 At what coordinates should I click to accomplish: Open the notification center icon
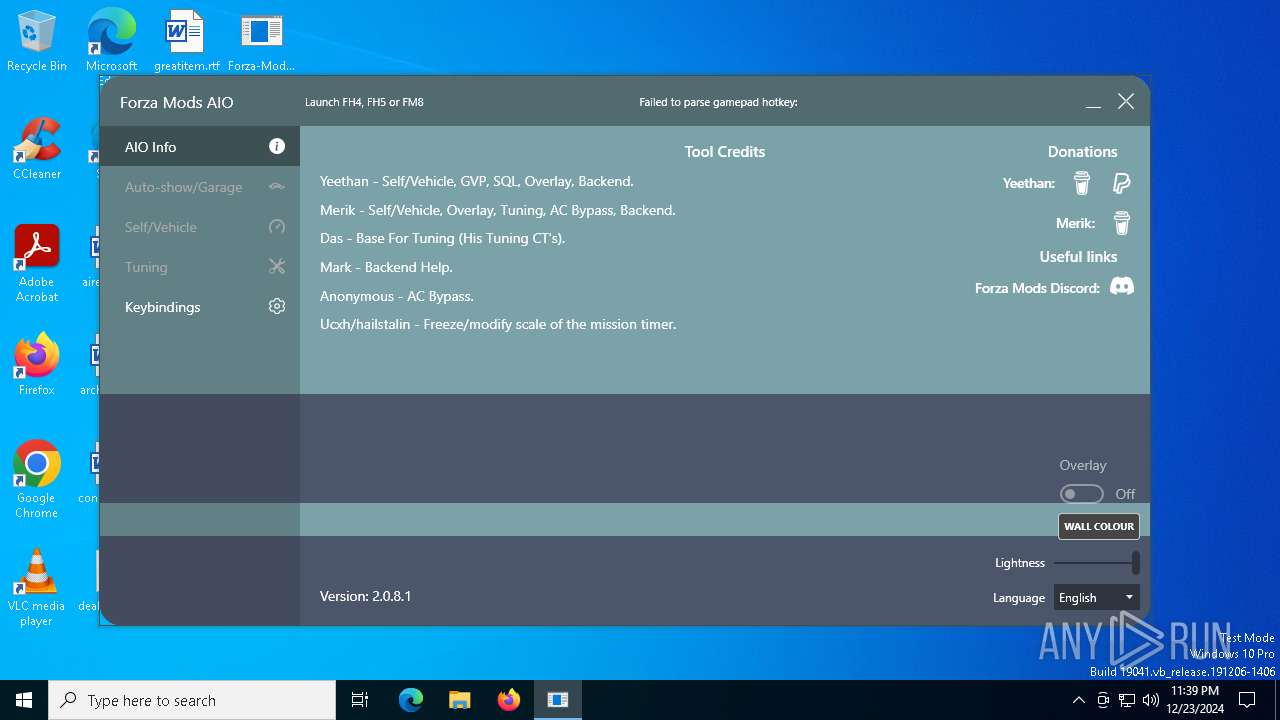[x=1248, y=700]
